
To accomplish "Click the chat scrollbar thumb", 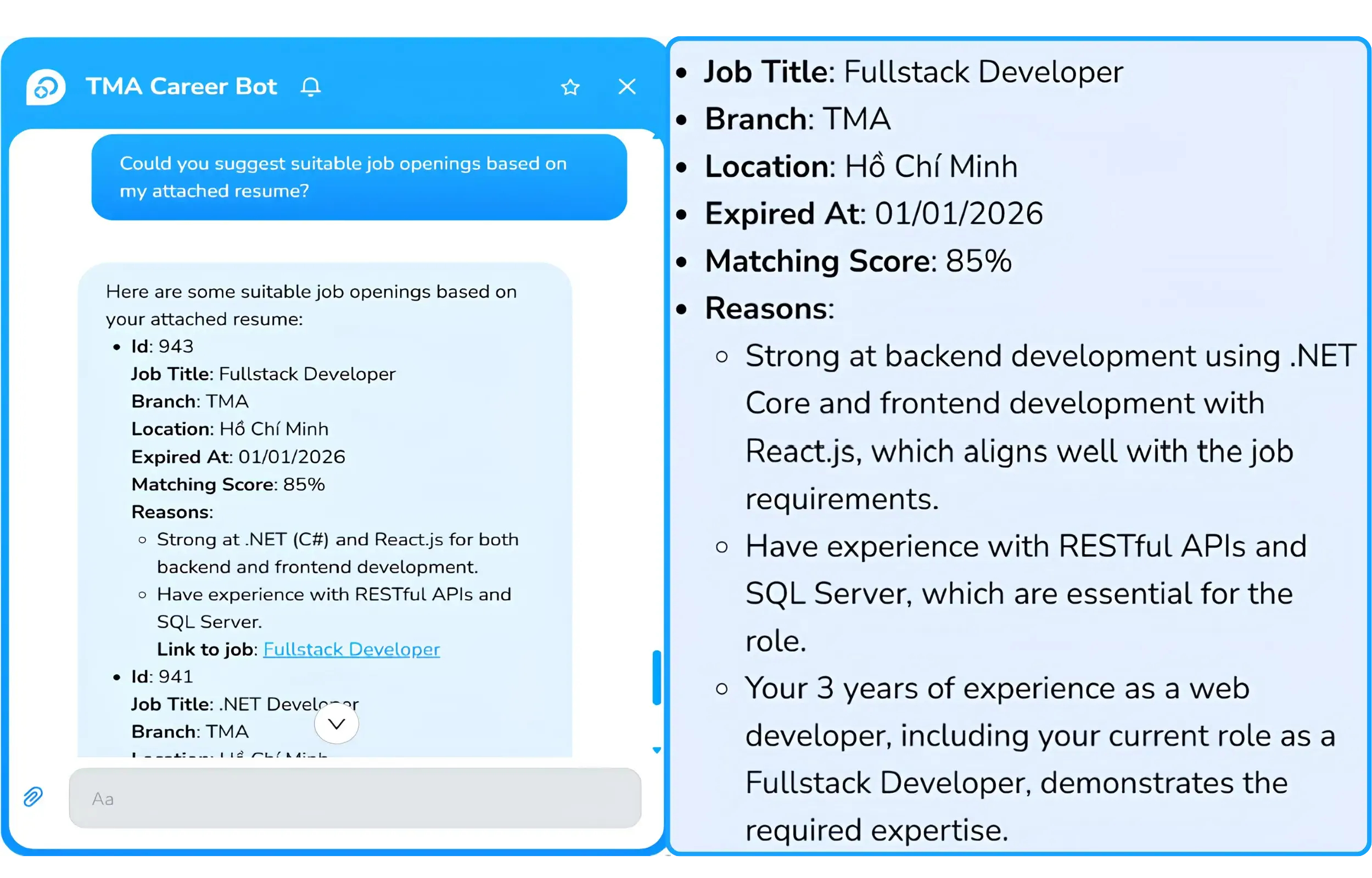I will (657, 678).
